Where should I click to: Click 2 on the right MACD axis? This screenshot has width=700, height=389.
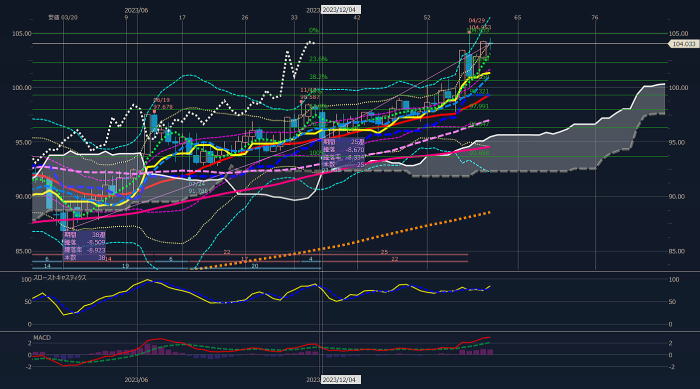pos(670,343)
